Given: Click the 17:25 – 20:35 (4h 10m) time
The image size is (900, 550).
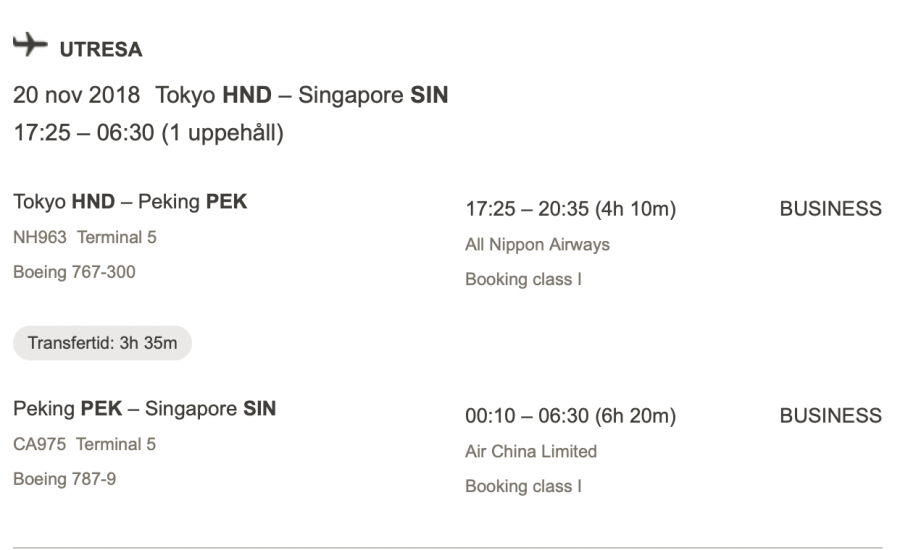Looking at the screenshot, I should (x=570, y=209).
